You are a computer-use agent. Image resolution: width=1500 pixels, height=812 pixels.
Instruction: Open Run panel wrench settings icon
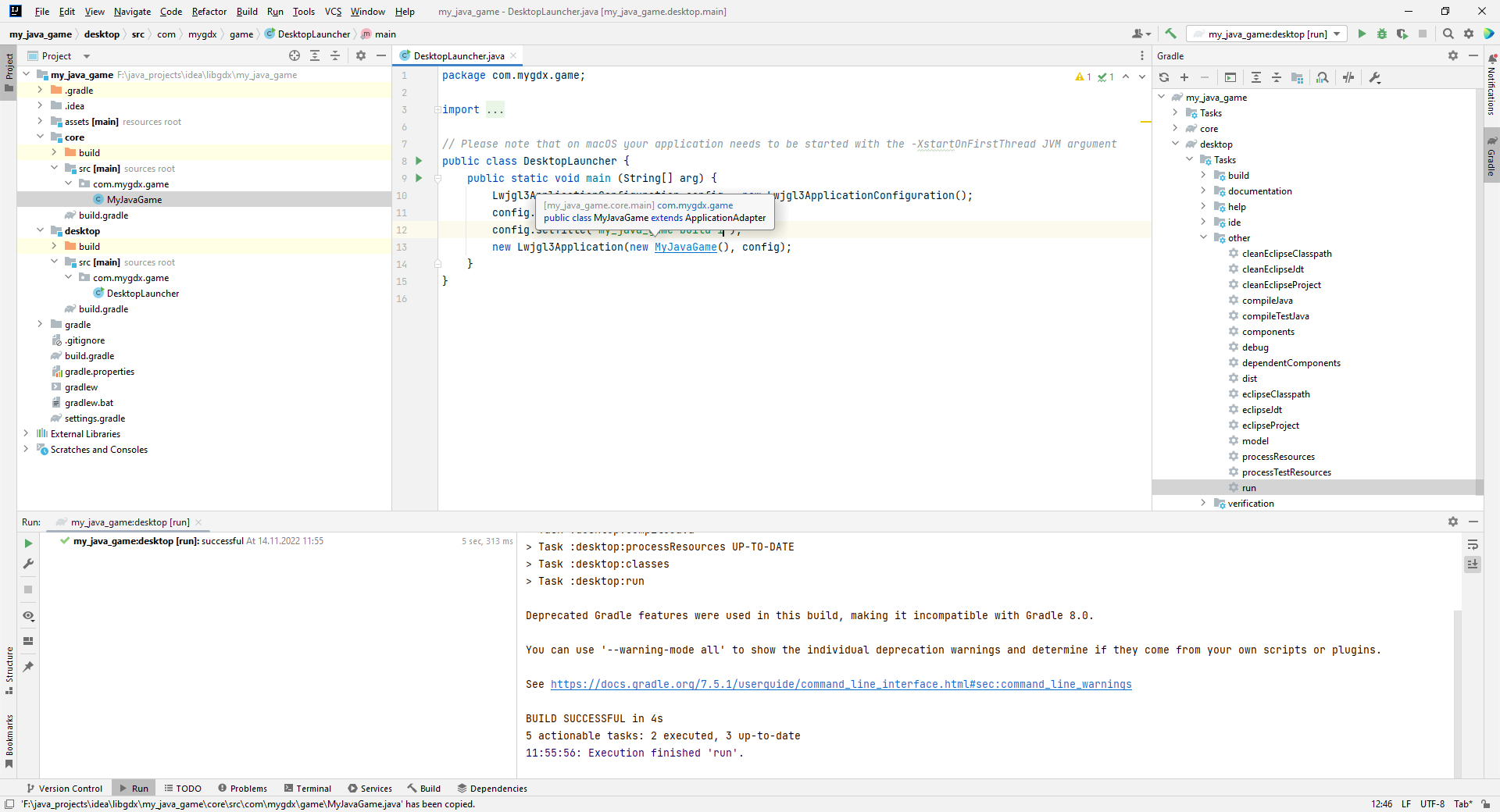click(28, 564)
